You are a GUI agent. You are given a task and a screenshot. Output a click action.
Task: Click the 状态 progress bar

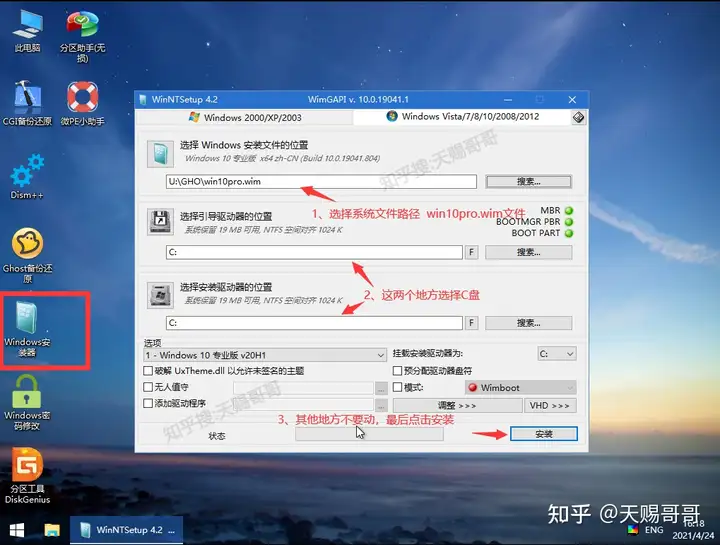click(x=369, y=434)
